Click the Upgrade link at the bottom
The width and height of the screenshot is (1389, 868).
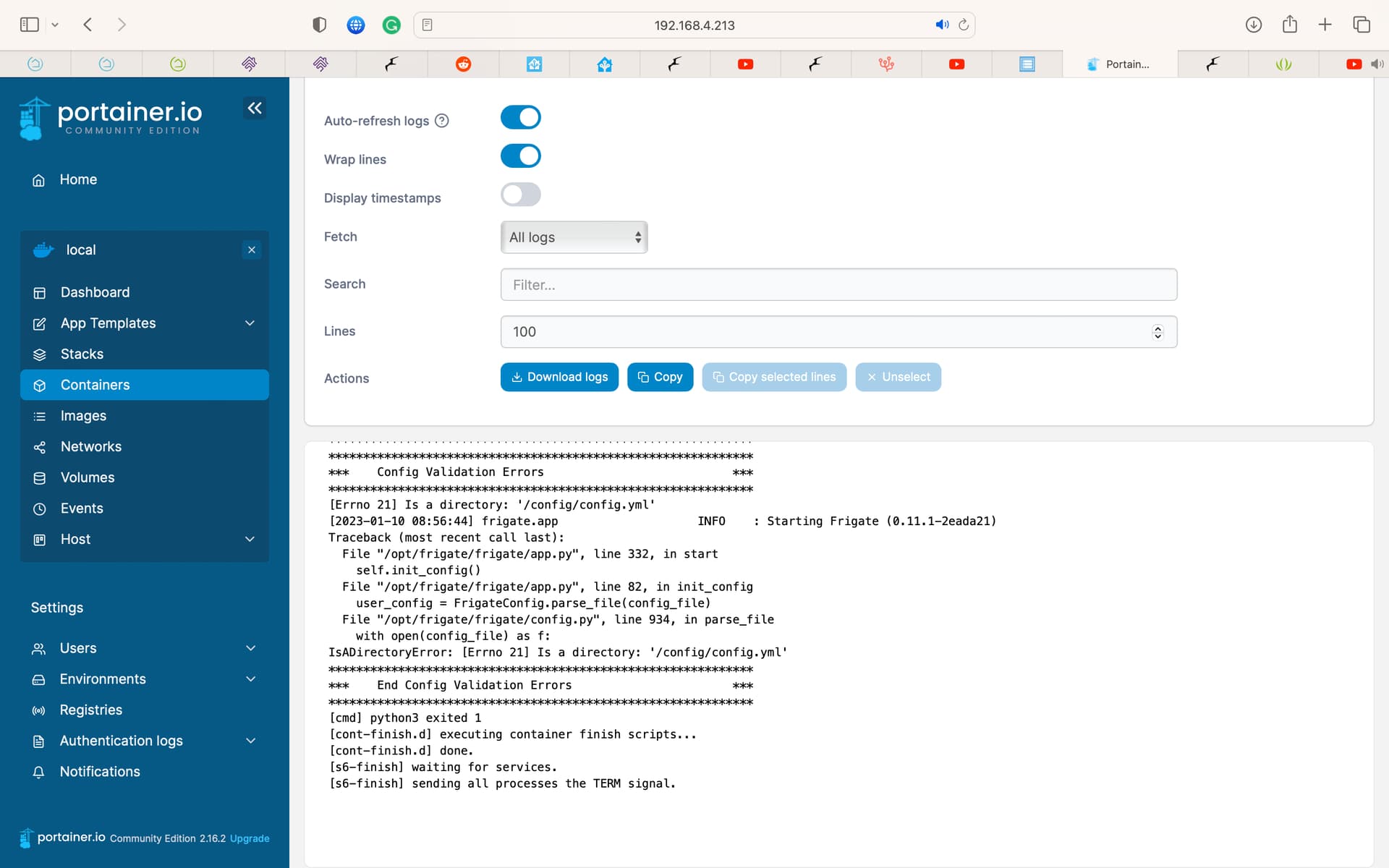(249, 838)
